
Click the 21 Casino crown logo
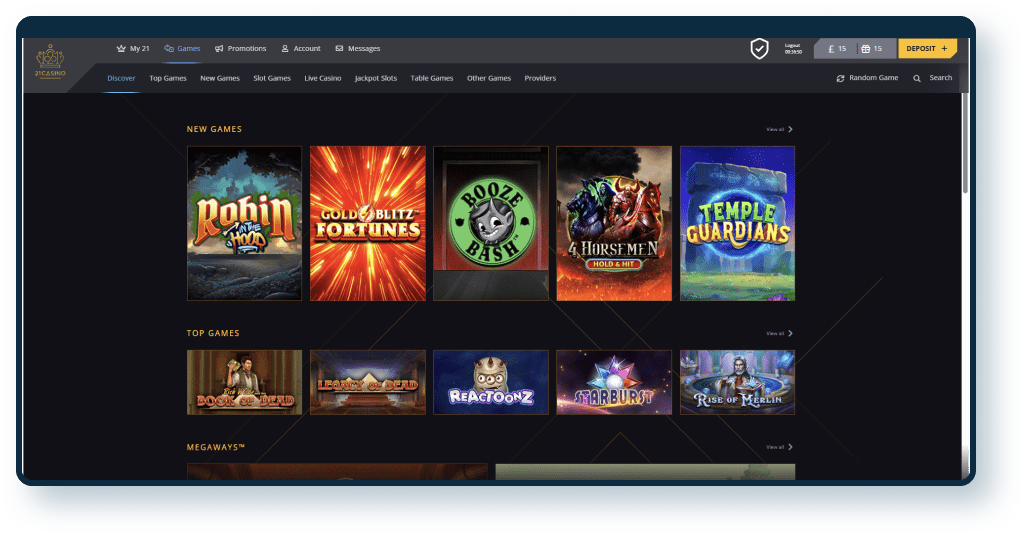(x=50, y=61)
